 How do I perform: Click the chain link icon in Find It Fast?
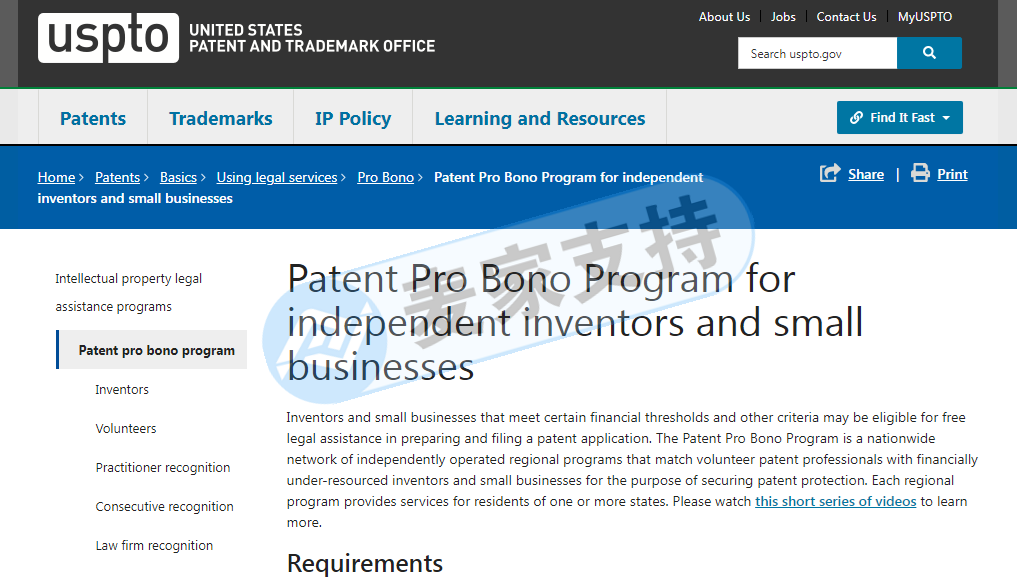pos(856,117)
